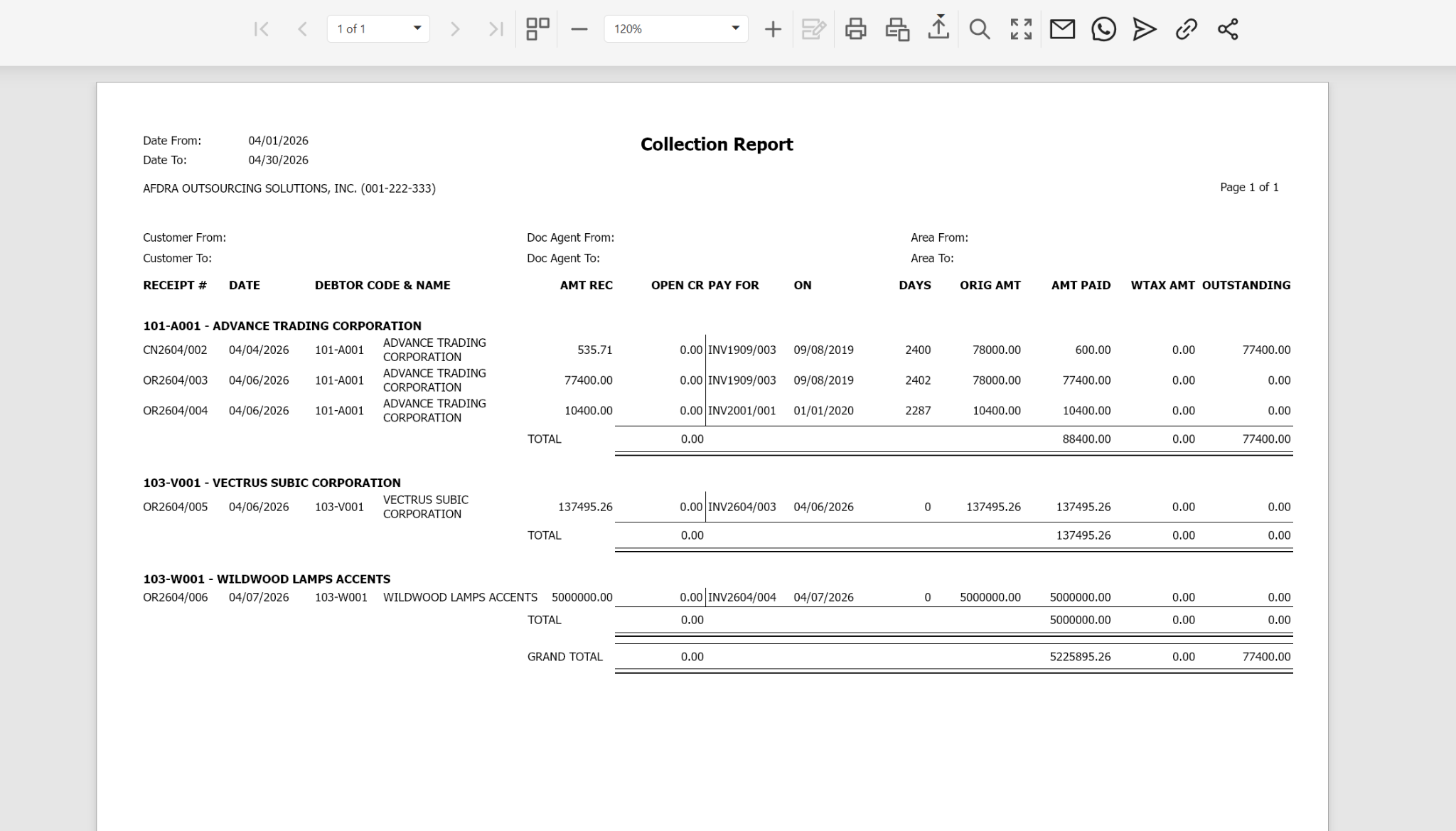The height and width of the screenshot is (831, 1456).
Task: Print the collection report
Action: pyautogui.click(x=855, y=29)
